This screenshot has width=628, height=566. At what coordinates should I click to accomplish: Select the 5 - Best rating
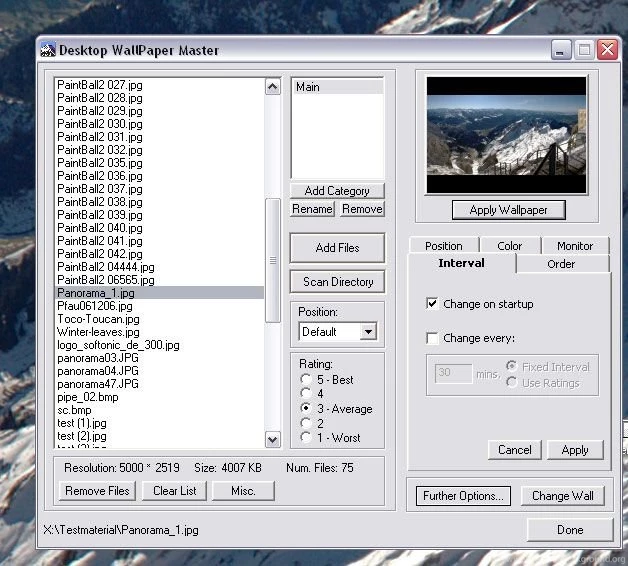coord(306,380)
